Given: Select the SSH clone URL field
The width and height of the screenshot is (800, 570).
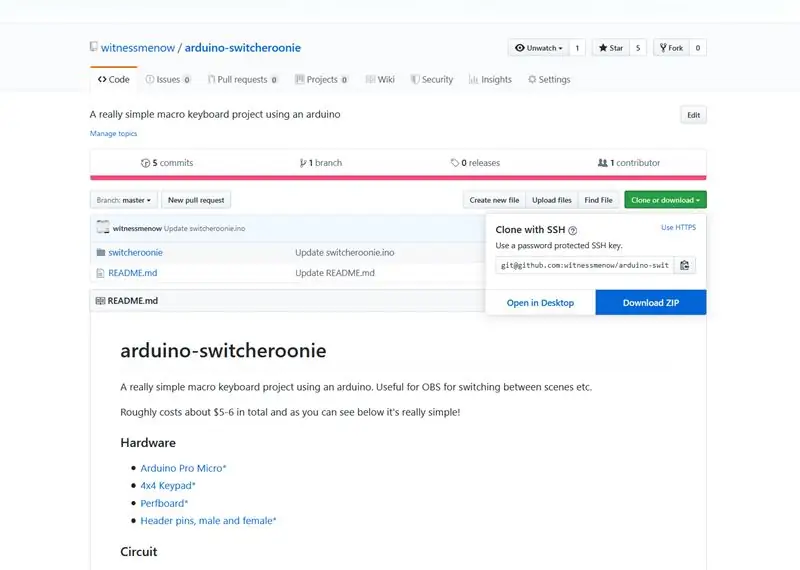Looking at the screenshot, I should tap(585, 265).
